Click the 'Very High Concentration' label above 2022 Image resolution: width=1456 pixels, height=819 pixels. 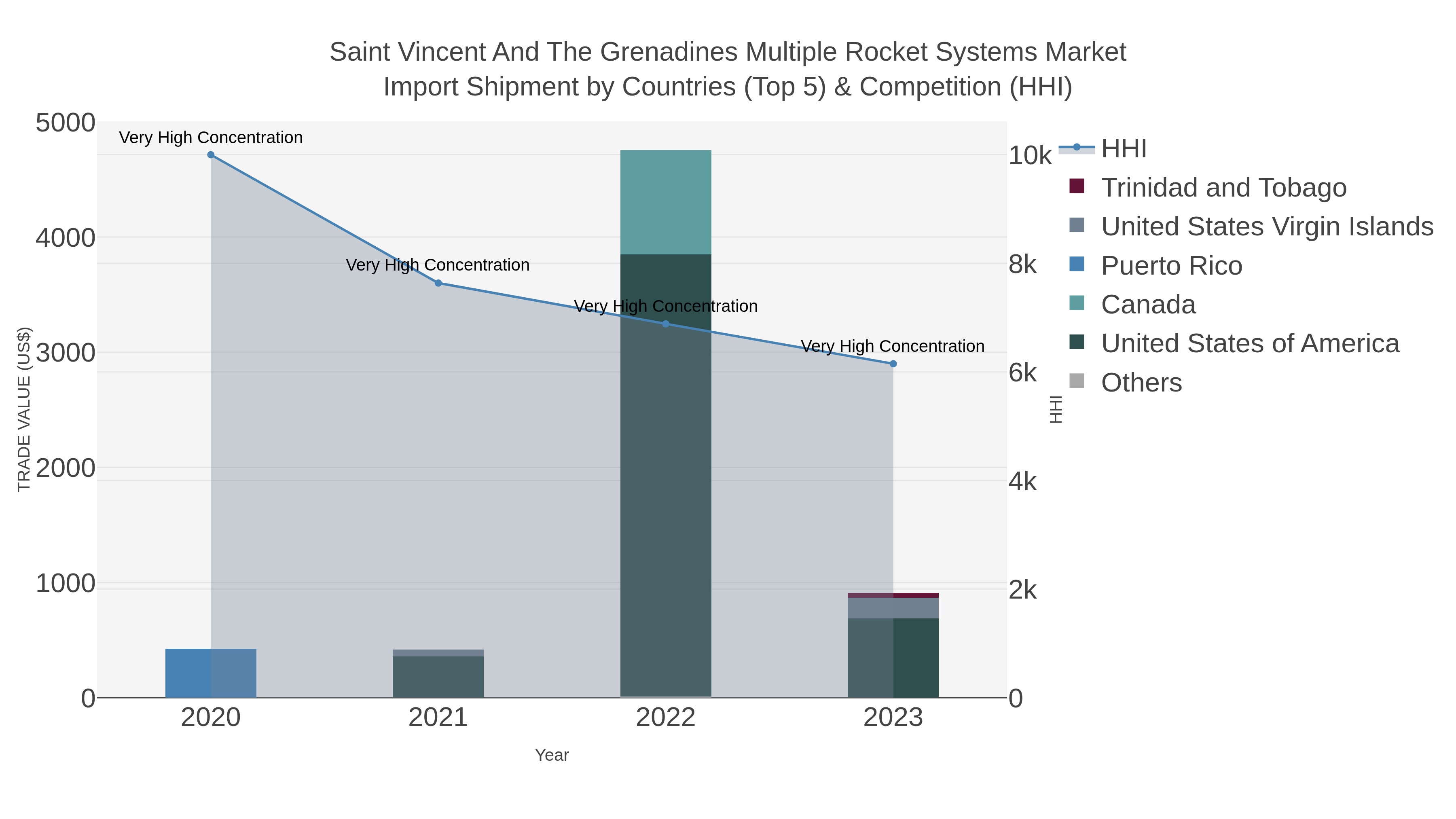coord(666,306)
